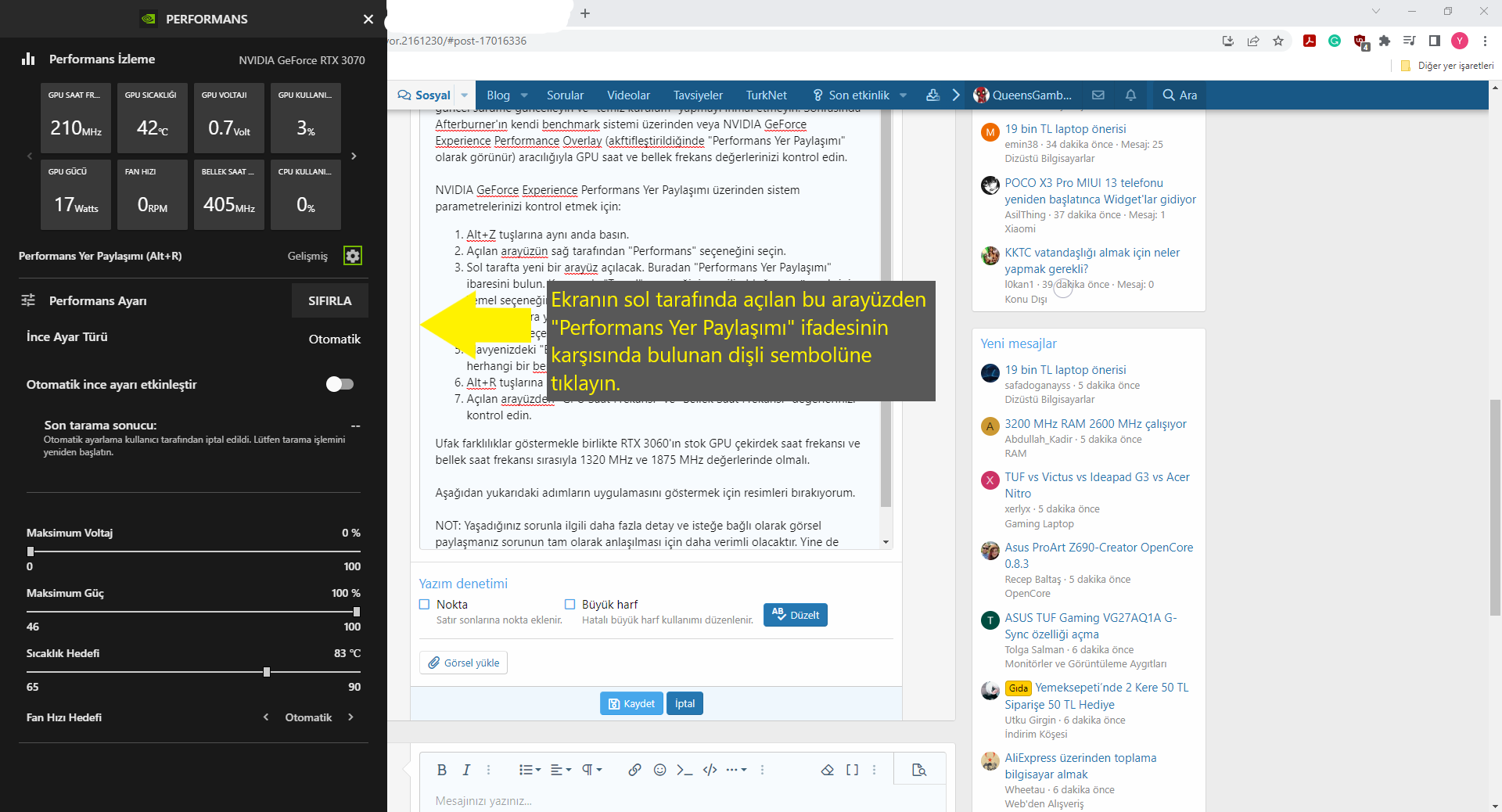Viewport: 1502px width, 812px height.
Task: Preview the reply message
Action: (919, 770)
